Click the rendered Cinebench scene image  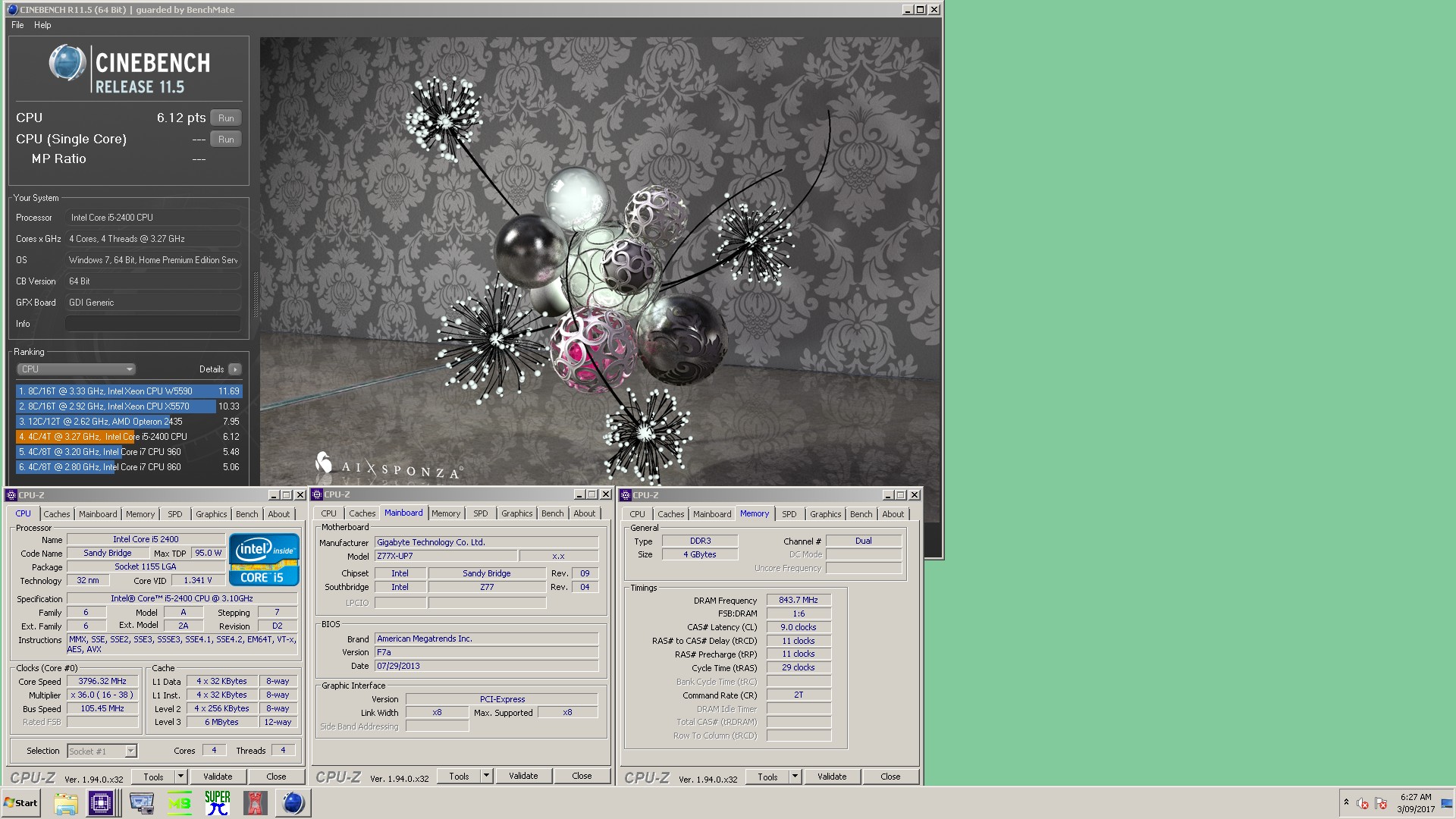coord(600,262)
